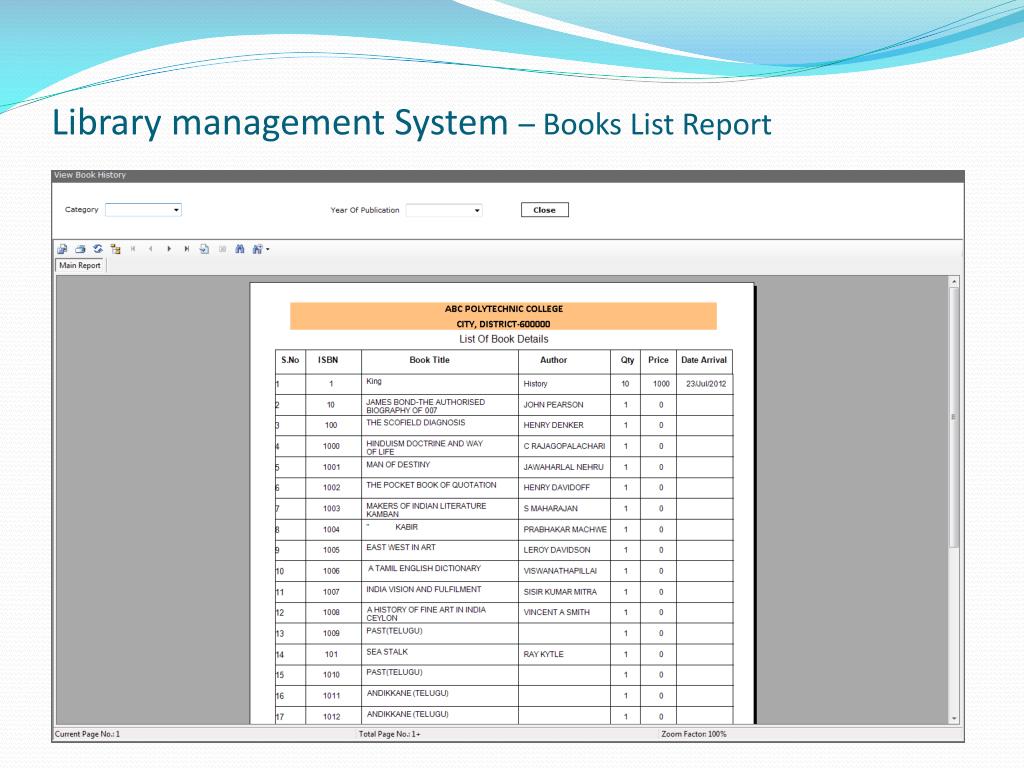1024x768 pixels.
Task: Go to the next page icon
Action: click(169, 249)
